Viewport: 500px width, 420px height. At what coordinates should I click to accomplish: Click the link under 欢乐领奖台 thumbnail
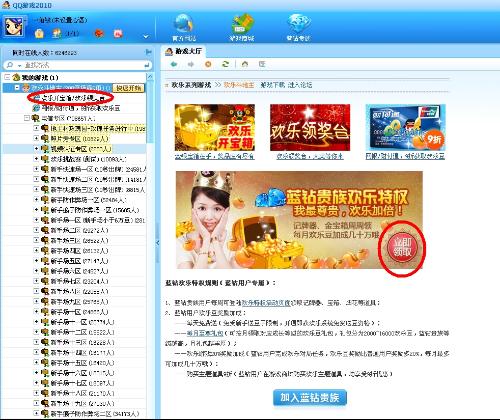pos(310,156)
